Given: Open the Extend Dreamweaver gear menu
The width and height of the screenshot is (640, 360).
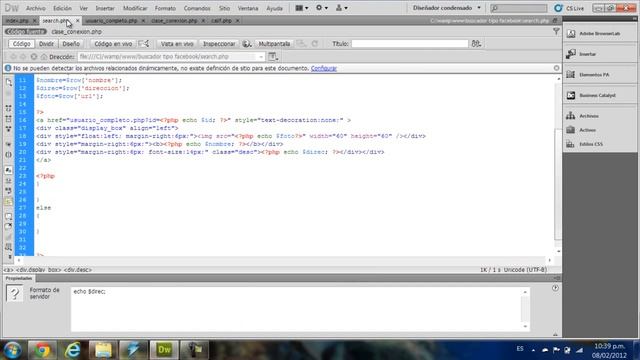Looking at the screenshot, I should point(322,8).
